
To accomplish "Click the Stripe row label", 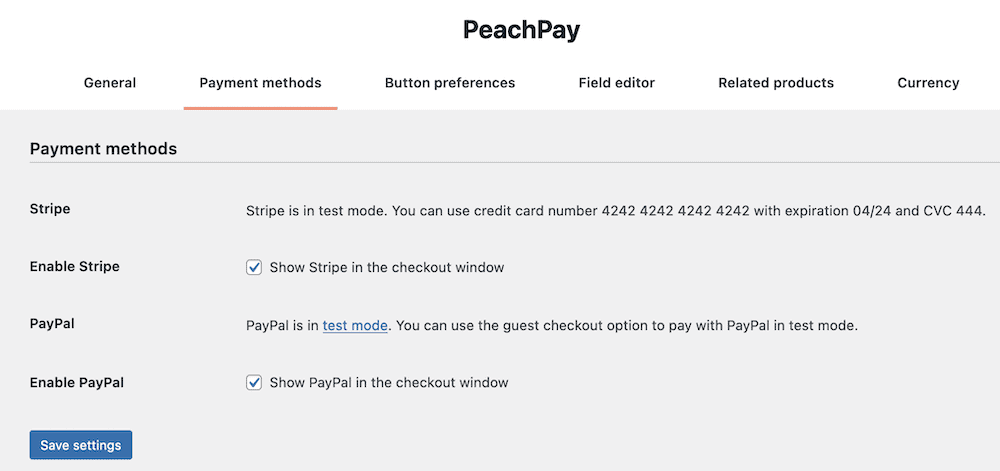I will click(50, 209).
